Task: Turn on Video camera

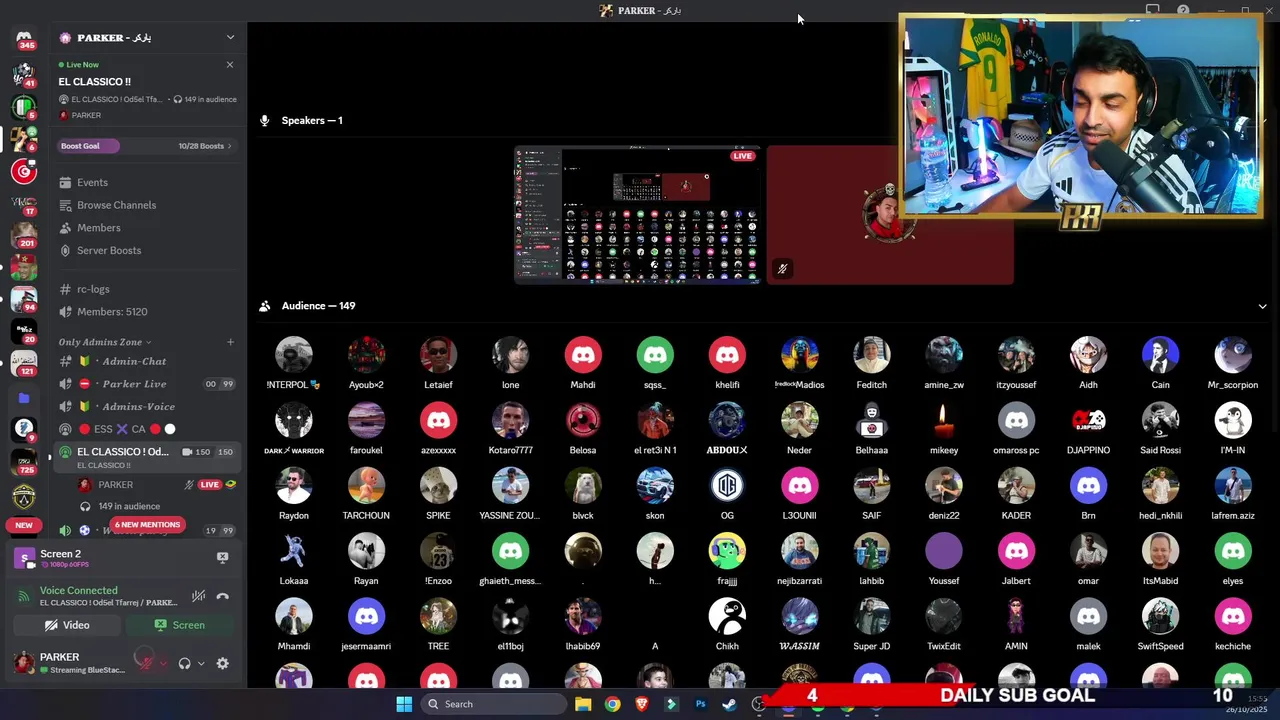Action: click(67, 625)
